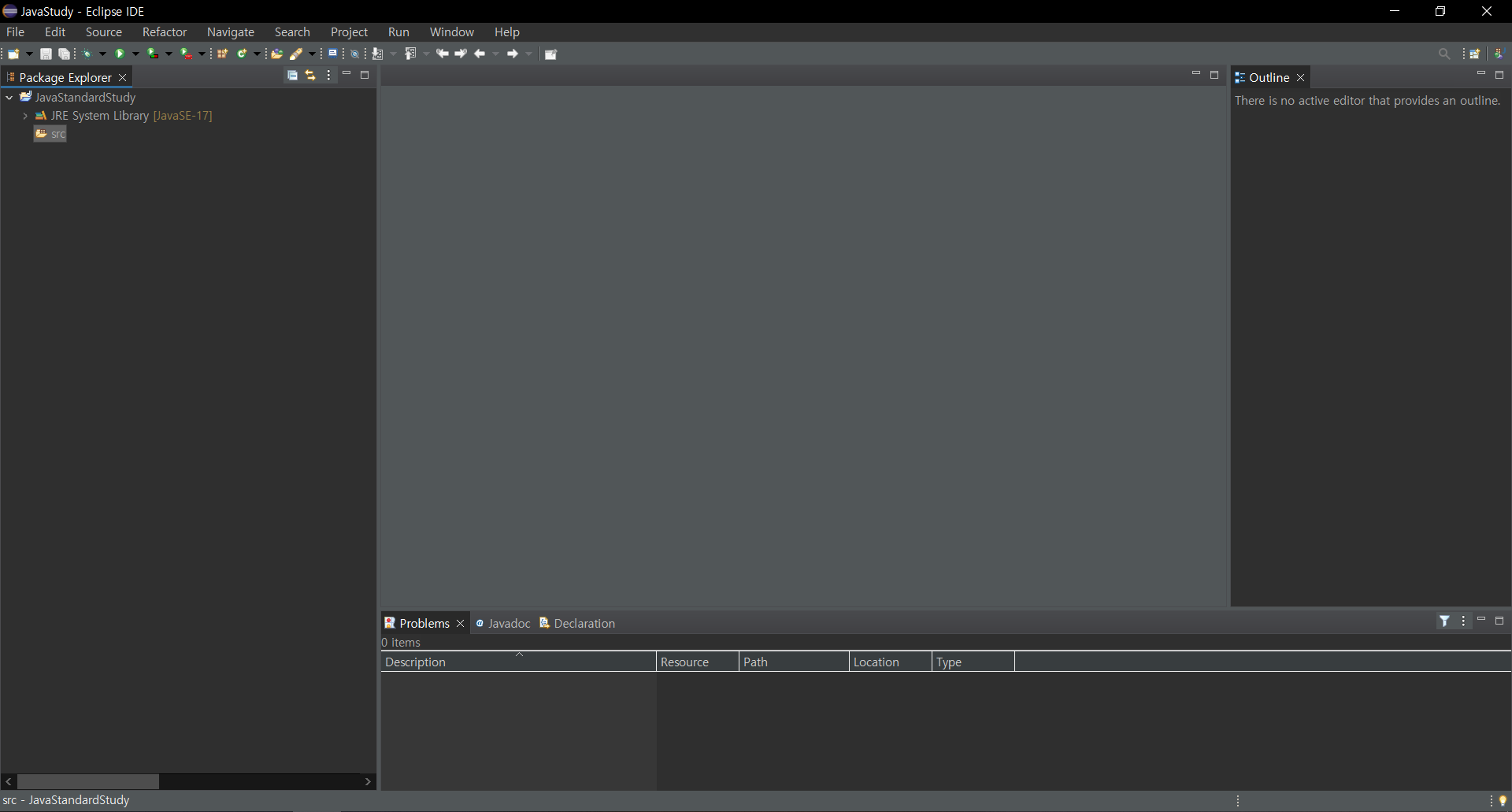Click the Forward navigation arrow

pos(513,54)
